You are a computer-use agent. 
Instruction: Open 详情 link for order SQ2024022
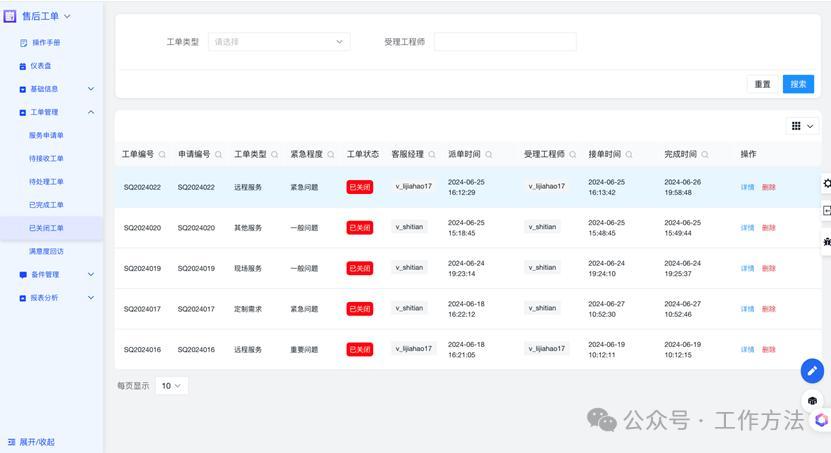(747, 187)
